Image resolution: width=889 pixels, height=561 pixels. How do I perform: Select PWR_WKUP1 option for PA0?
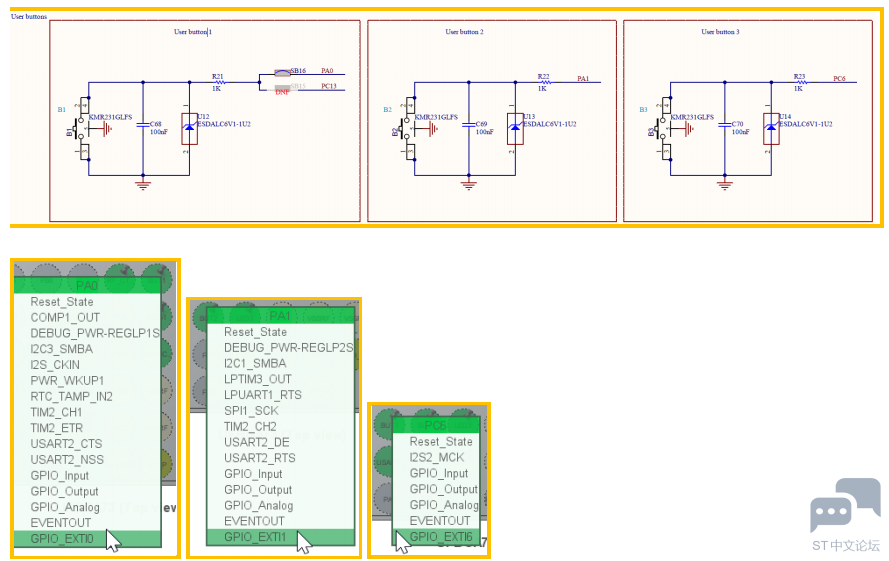pos(67,381)
